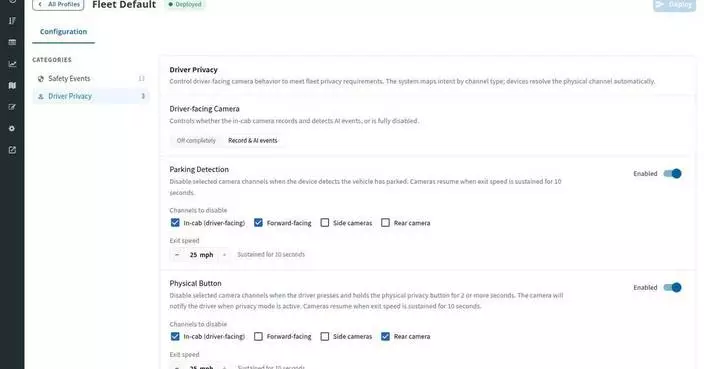Open the line chart analytics sidebar icon
Screen dimensions: 704x369
(x=12, y=64)
